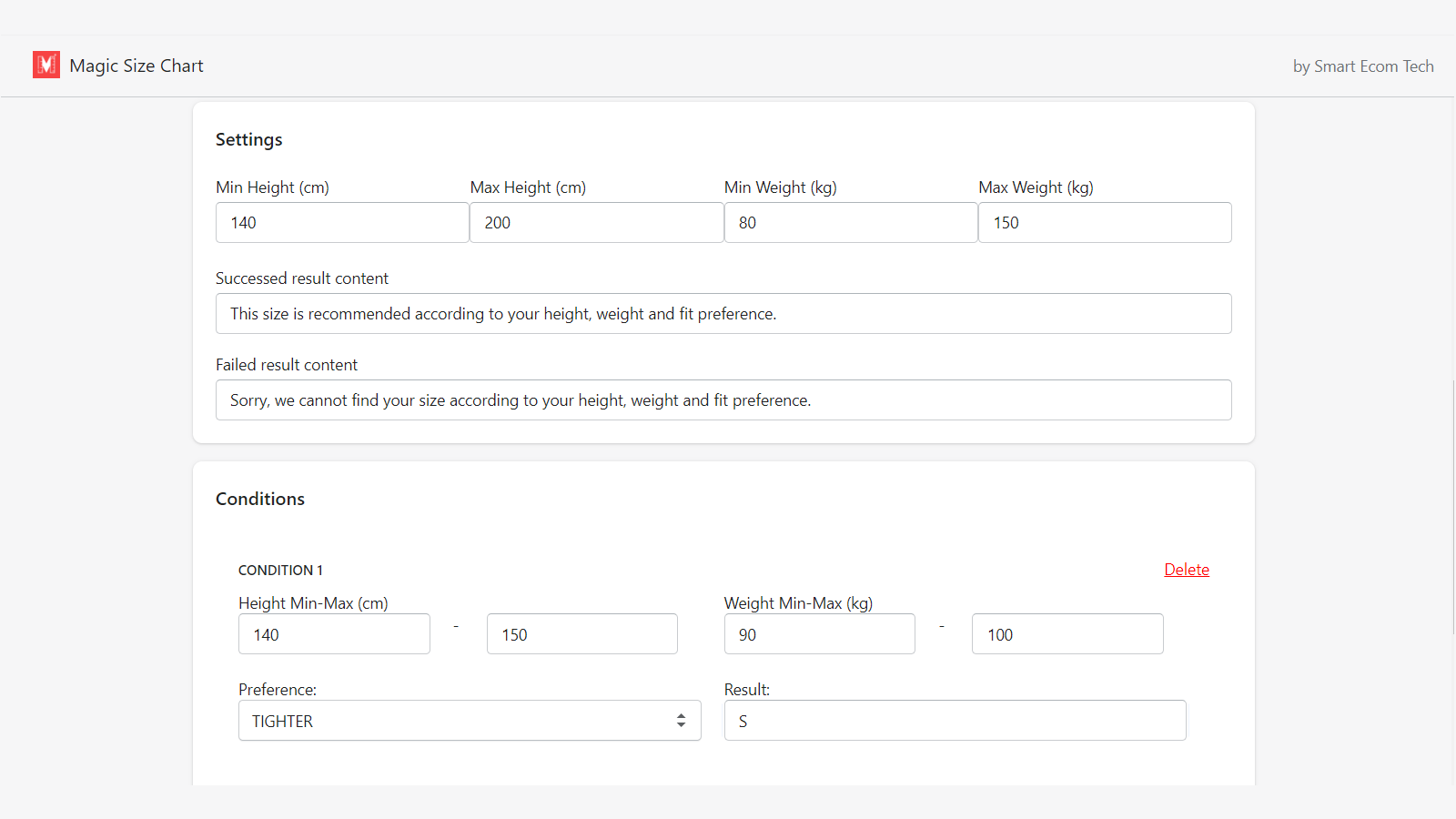Screen dimensions: 1456x819
Task: Click the CONDITION 1 label
Action: point(280,571)
